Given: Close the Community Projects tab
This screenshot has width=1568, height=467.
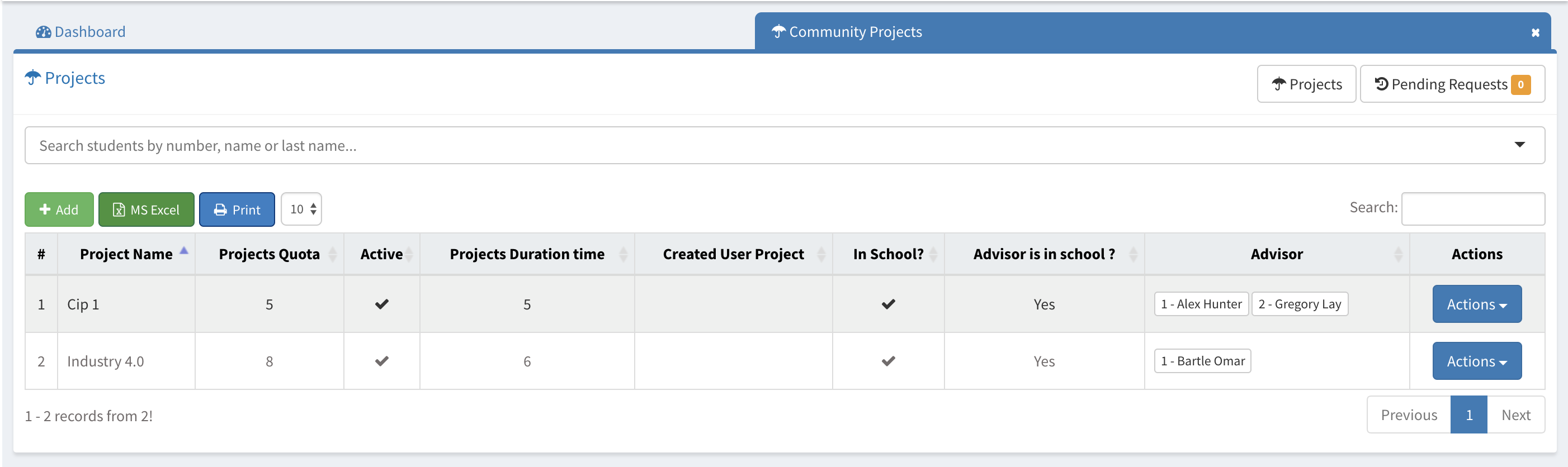Looking at the screenshot, I should coord(1535,33).
